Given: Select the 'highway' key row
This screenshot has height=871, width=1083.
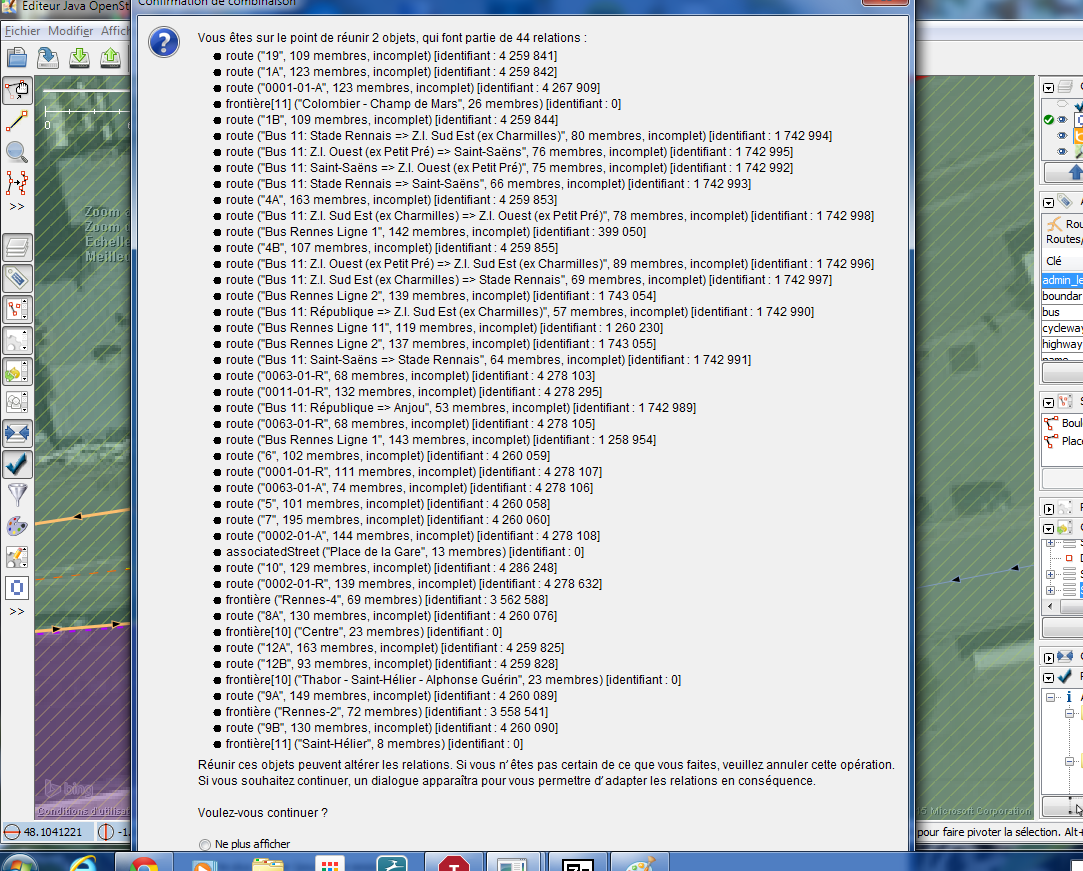Looking at the screenshot, I should coord(1062,344).
